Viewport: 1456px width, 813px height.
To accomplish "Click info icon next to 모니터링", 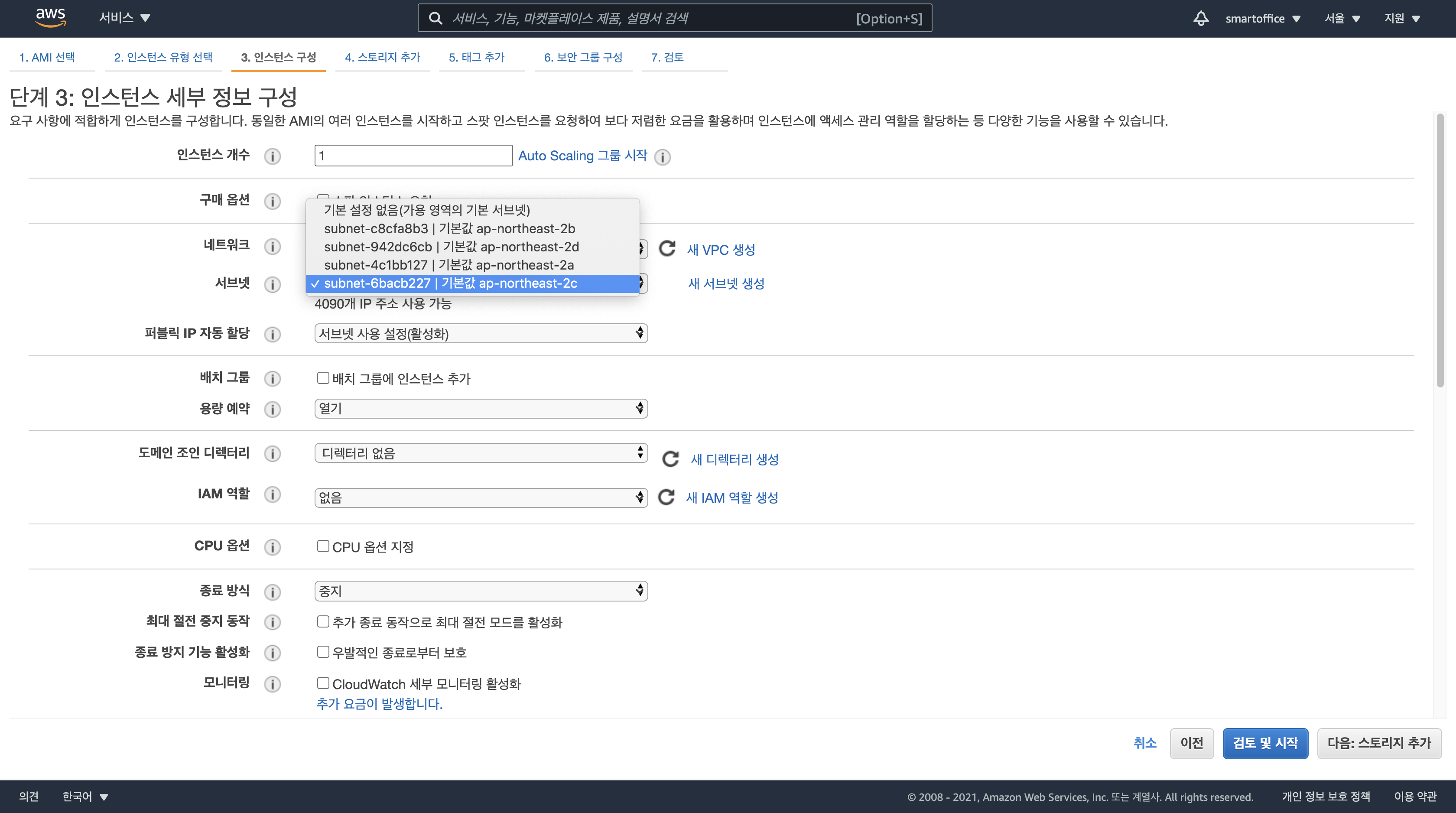I will pyautogui.click(x=273, y=684).
